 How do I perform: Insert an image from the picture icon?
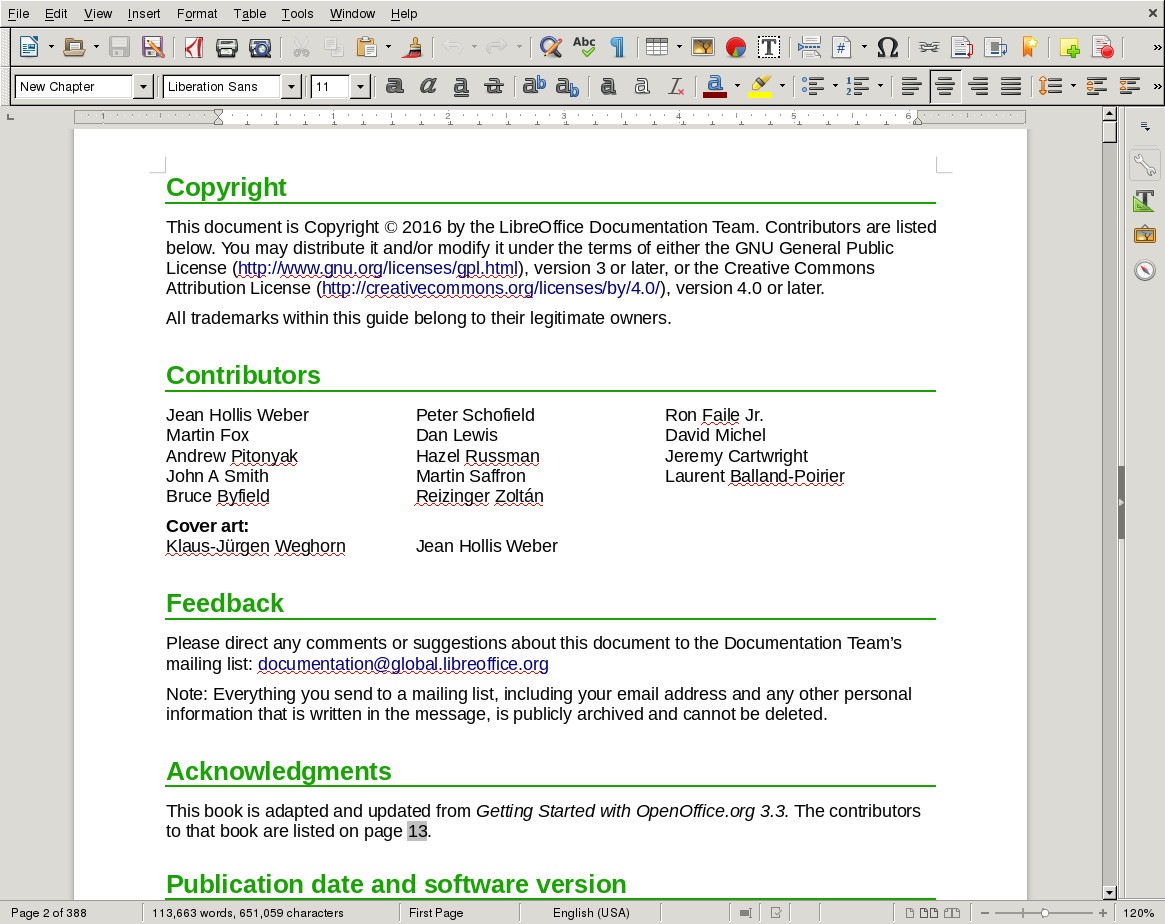[703, 47]
